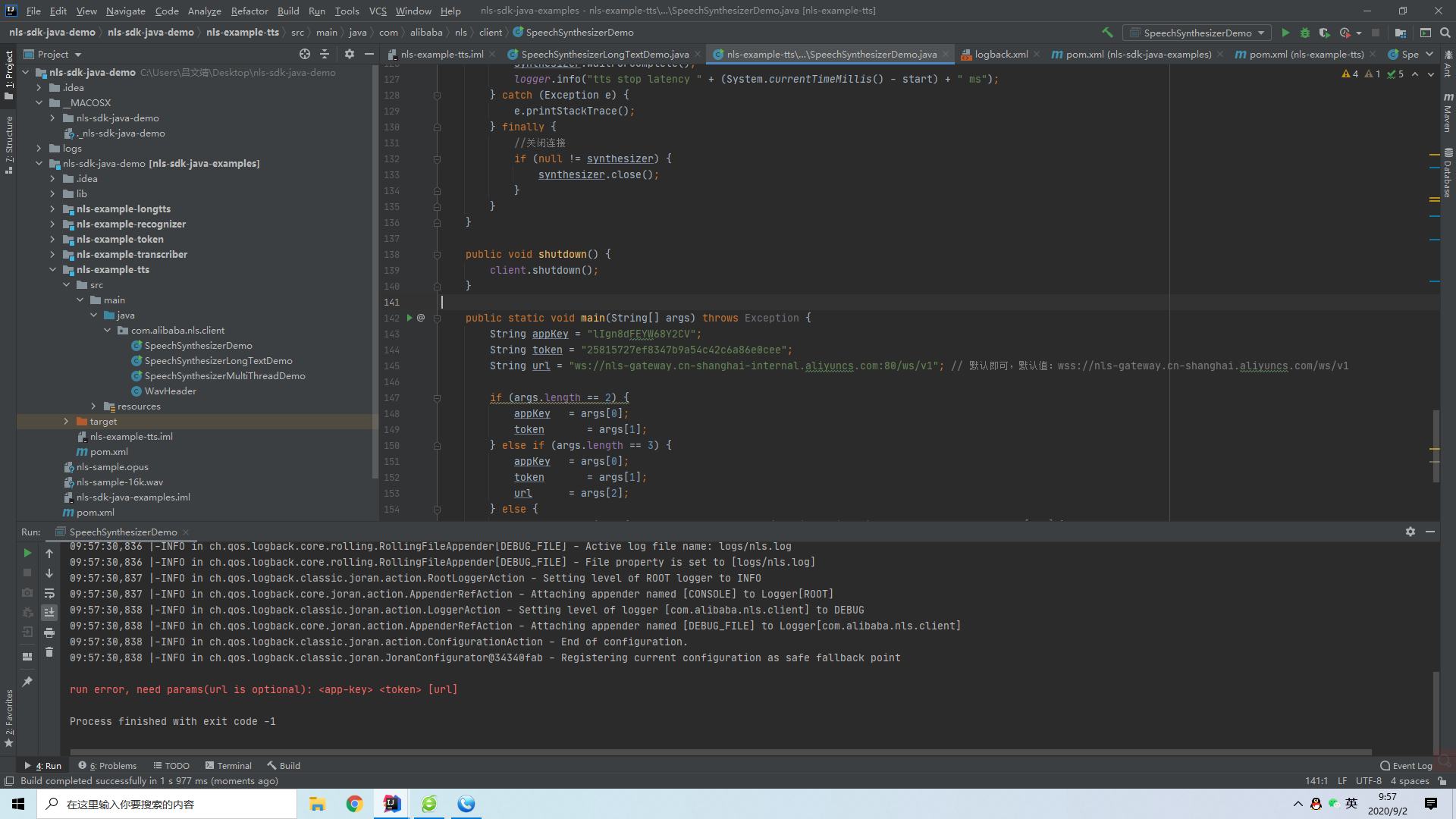Run SpeechSynthesizerDemo with the top toolbar play button

tap(1285, 33)
